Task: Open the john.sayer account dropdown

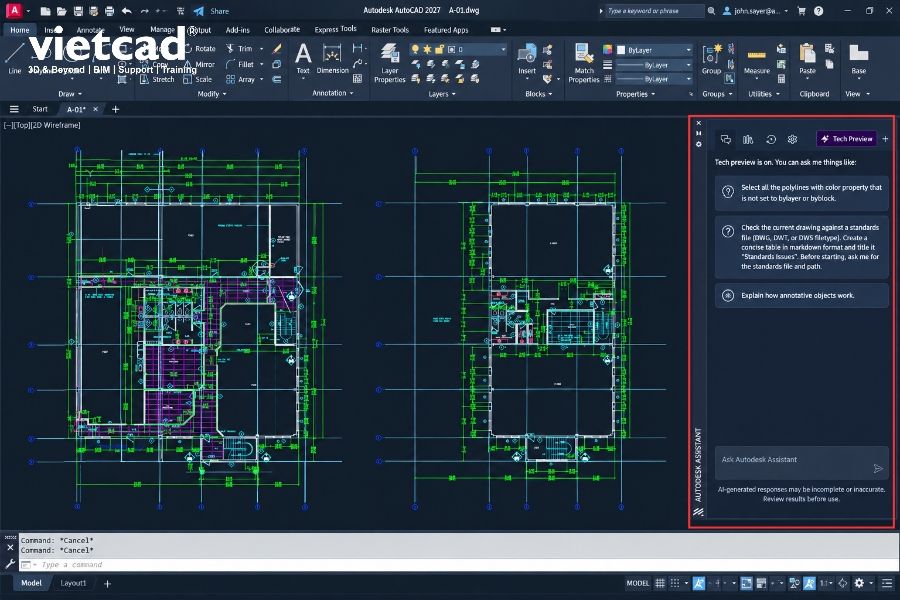Action: 756,11
